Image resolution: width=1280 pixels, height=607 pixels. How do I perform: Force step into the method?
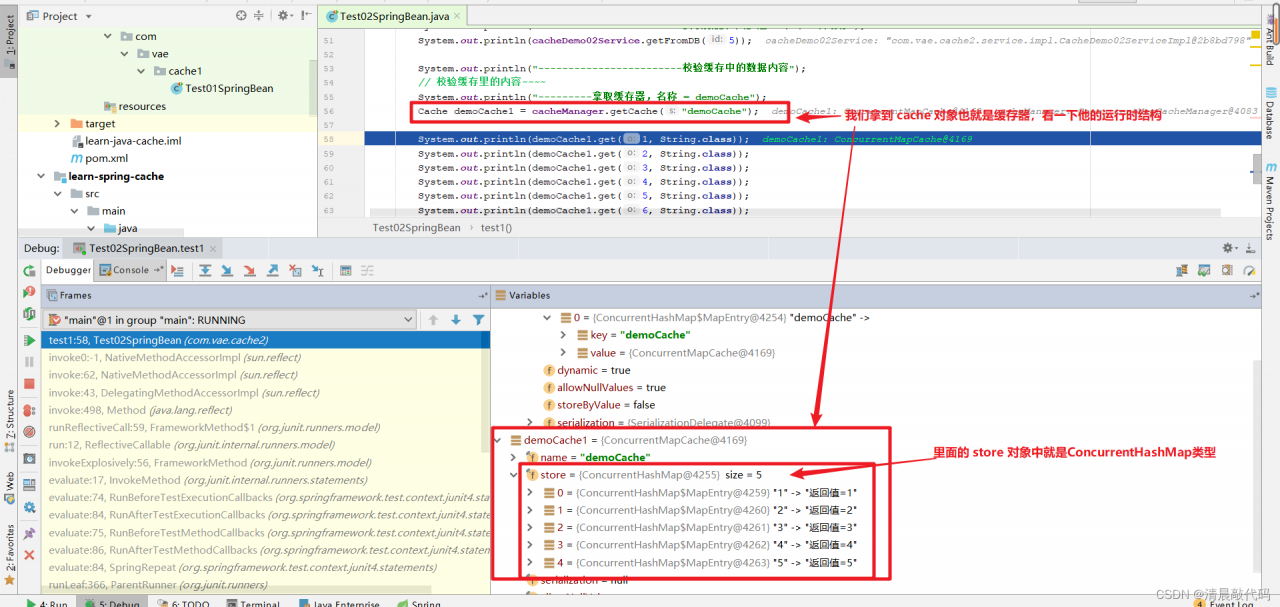point(249,270)
